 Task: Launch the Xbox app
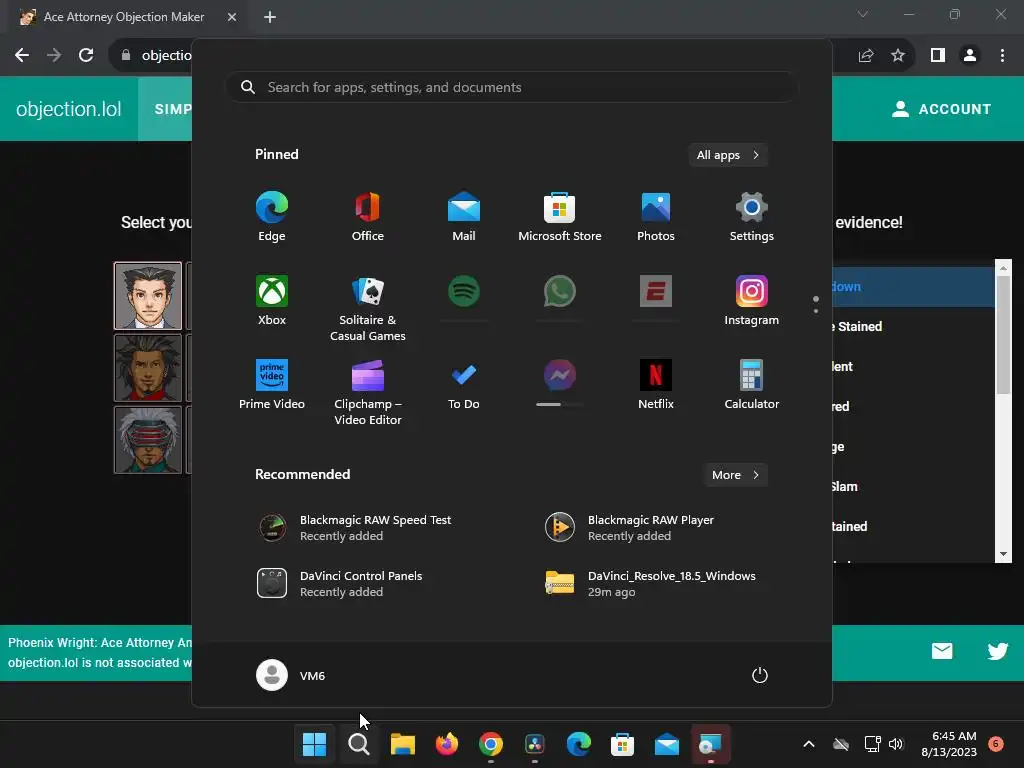pos(272,300)
